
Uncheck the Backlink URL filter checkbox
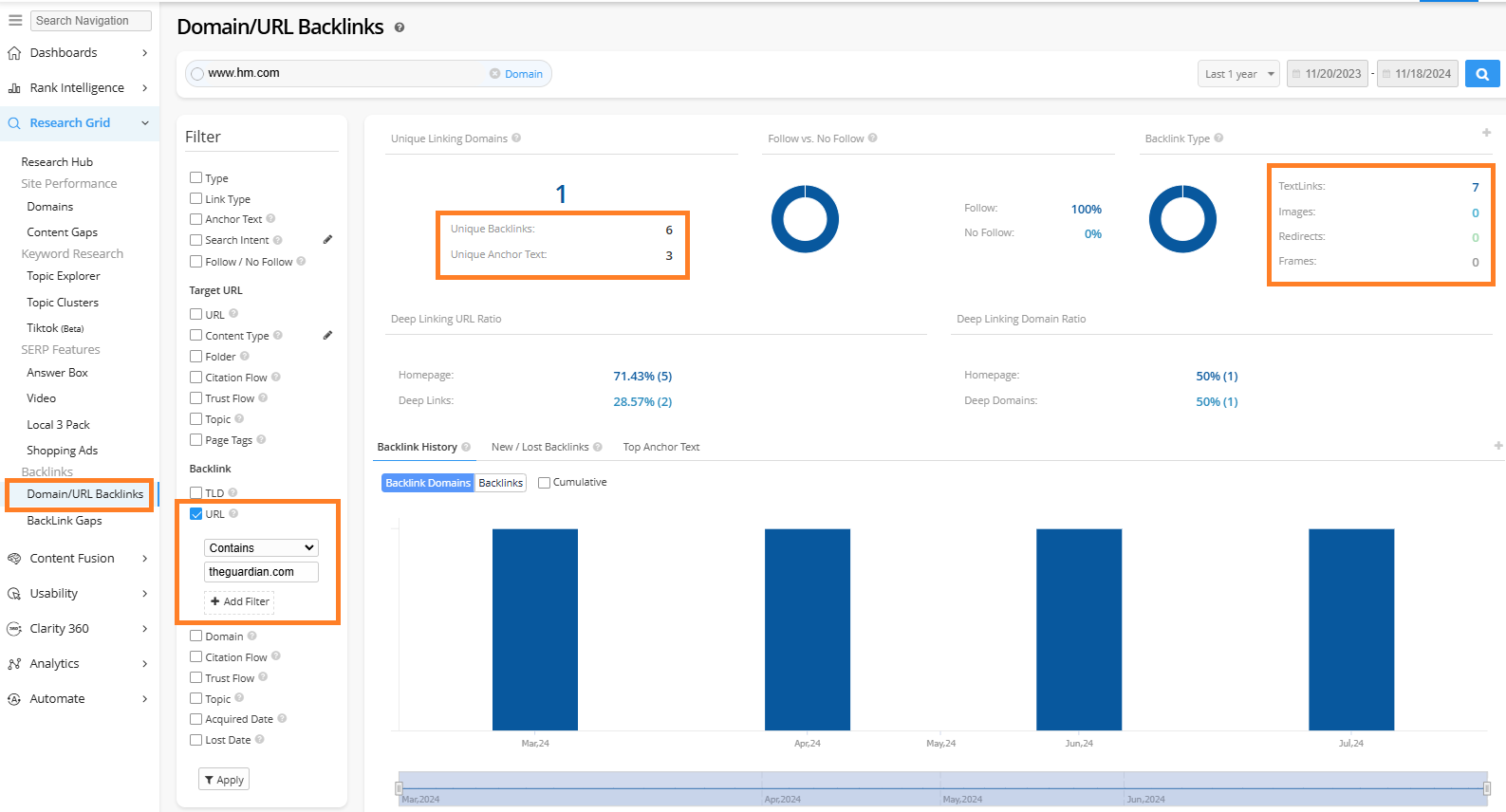(195, 514)
